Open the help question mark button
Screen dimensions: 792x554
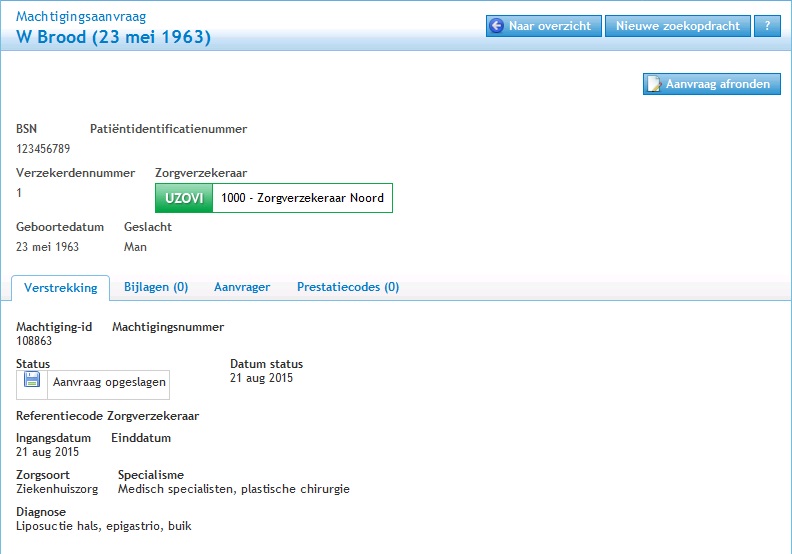pos(767,26)
